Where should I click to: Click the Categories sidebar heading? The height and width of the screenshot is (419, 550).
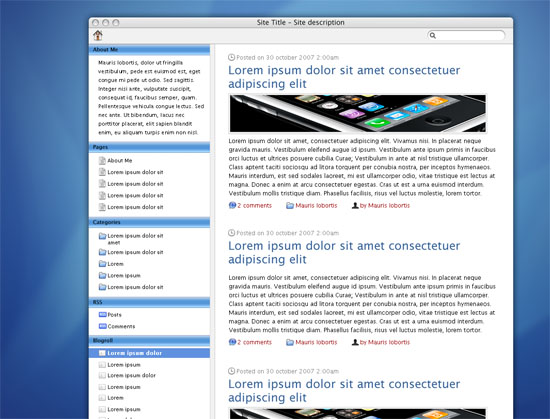(x=149, y=222)
